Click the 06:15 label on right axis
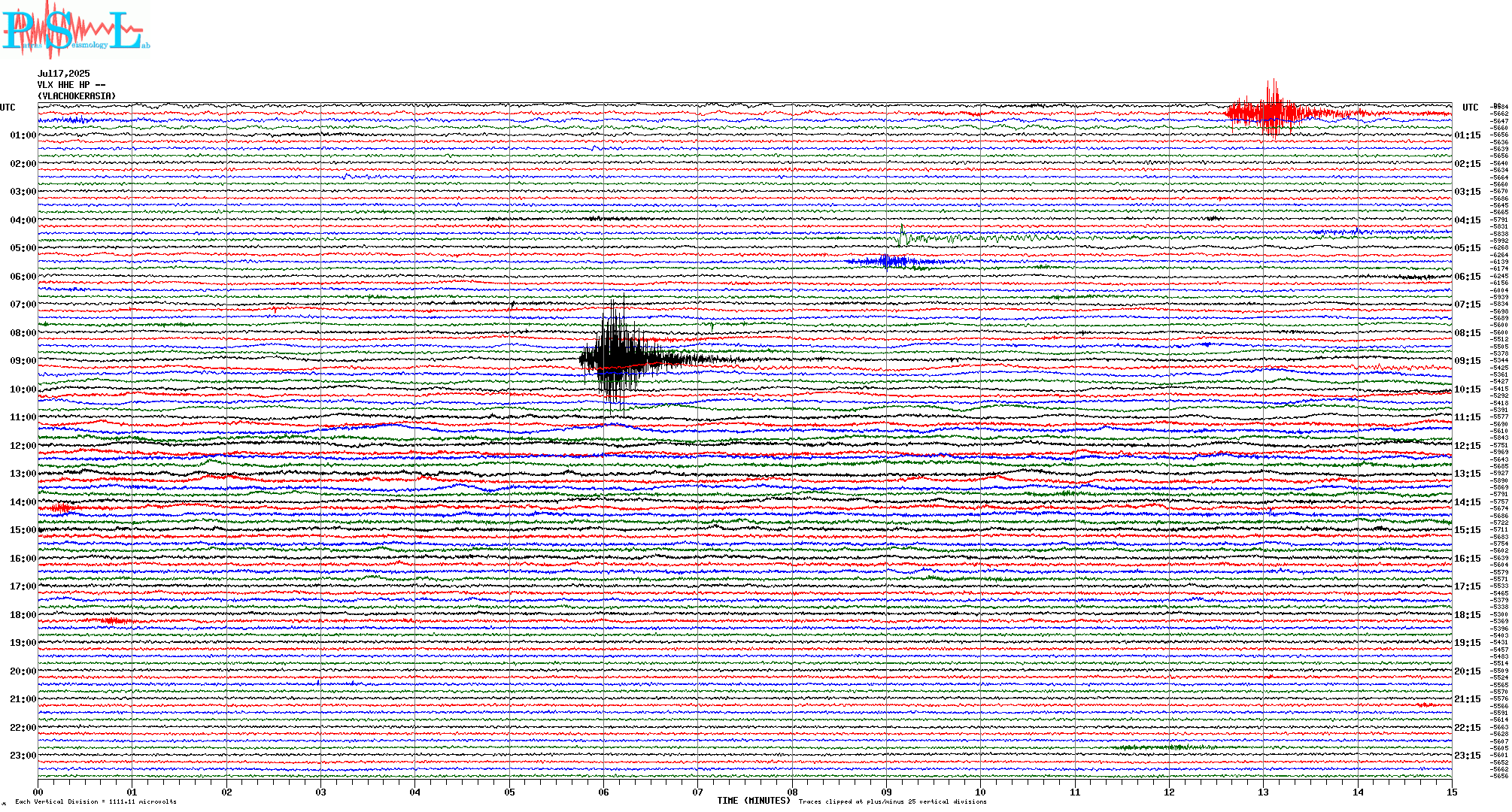The width and height of the screenshot is (1512, 812). tap(1468, 277)
